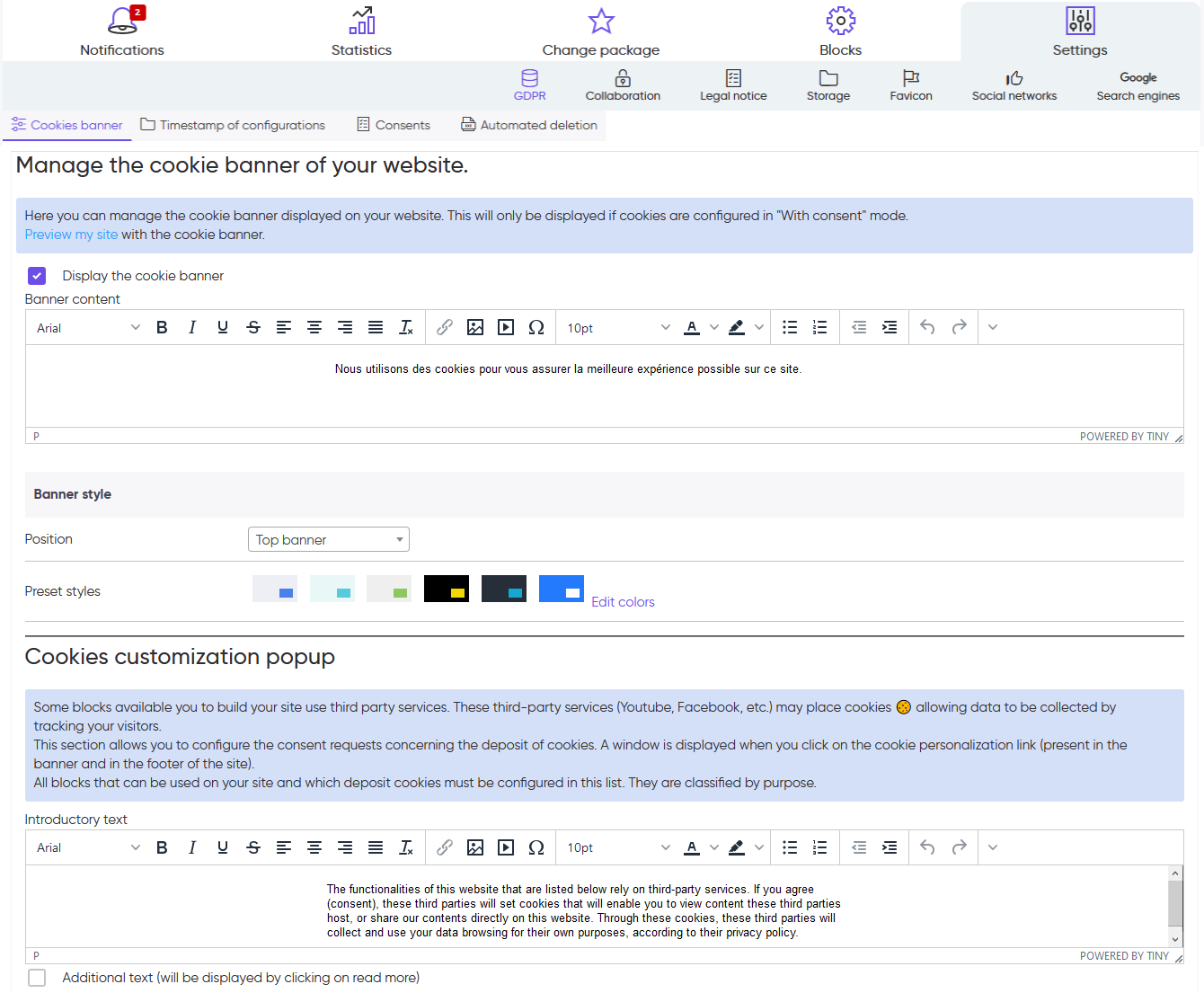Select the teal preset style
The image size is (1204, 993).
coord(332,589)
